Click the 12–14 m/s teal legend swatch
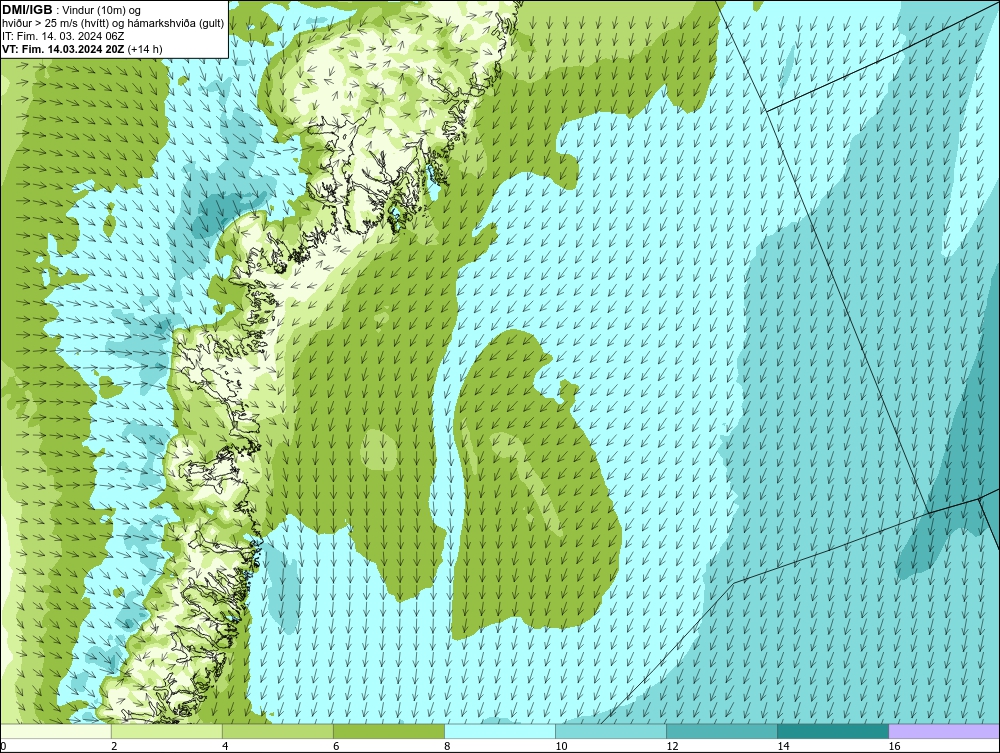The width and height of the screenshot is (1000, 753). (722, 731)
